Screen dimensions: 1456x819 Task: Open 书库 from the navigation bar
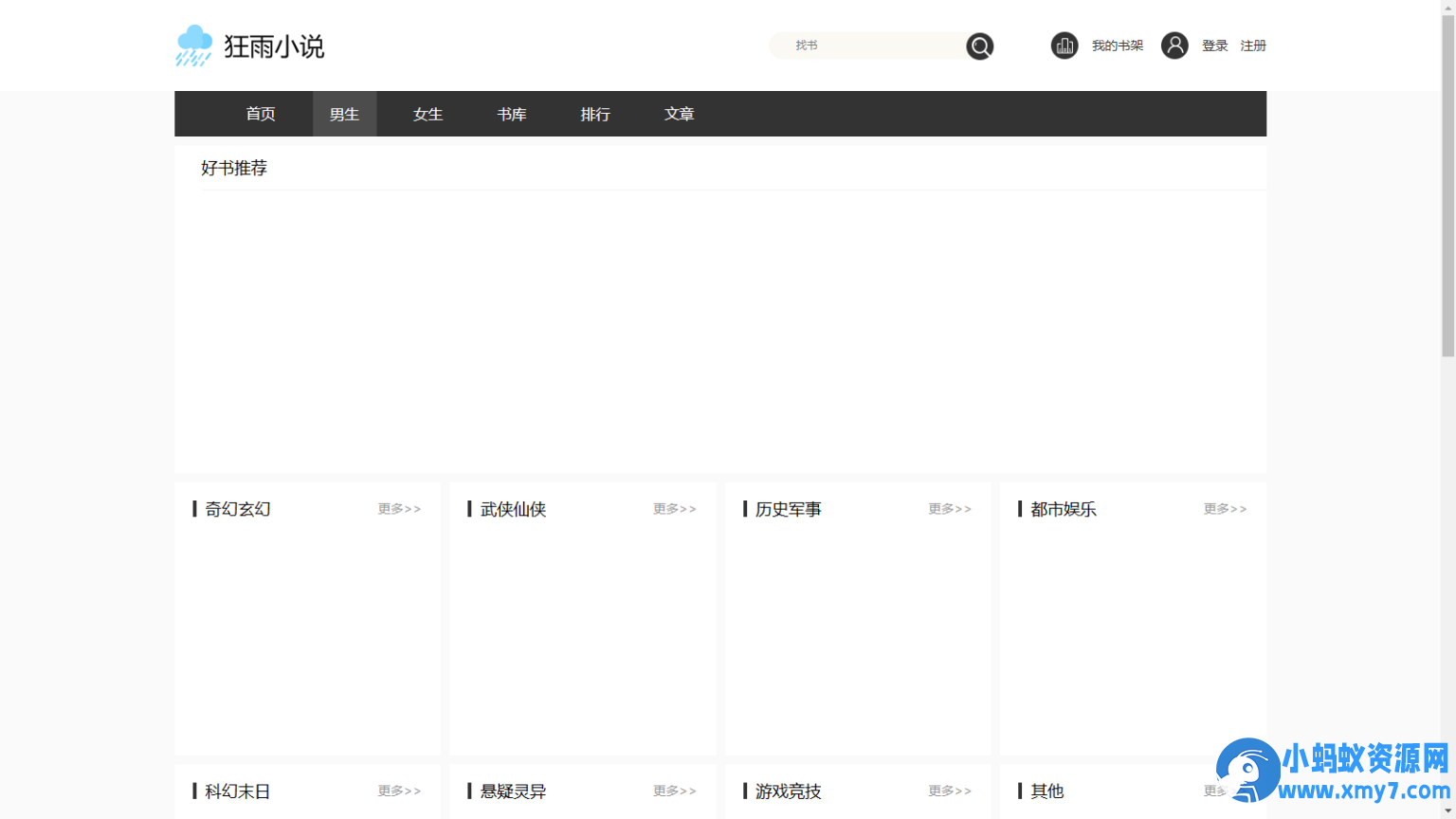512,114
